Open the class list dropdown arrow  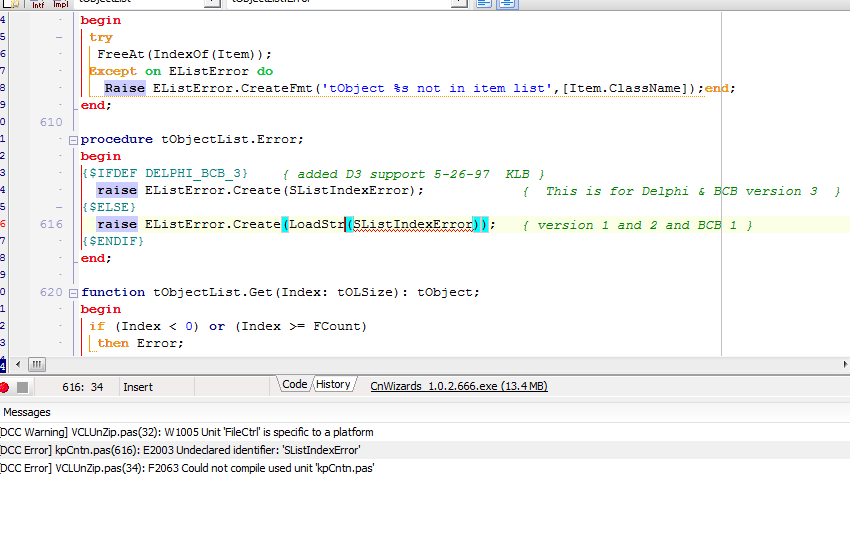point(213,3)
